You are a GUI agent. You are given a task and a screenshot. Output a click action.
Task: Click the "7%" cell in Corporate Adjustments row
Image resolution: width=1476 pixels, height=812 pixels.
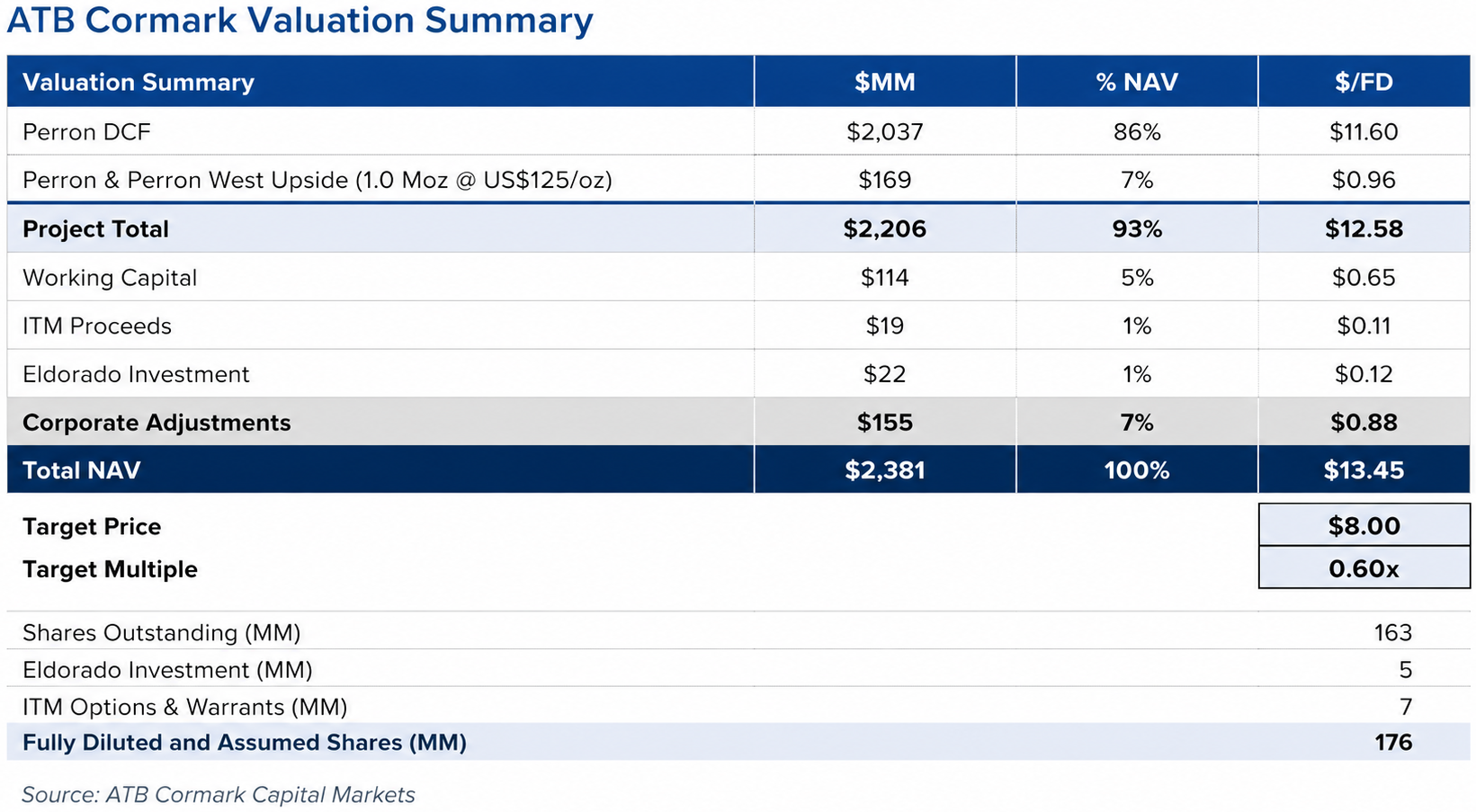(x=1137, y=423)
